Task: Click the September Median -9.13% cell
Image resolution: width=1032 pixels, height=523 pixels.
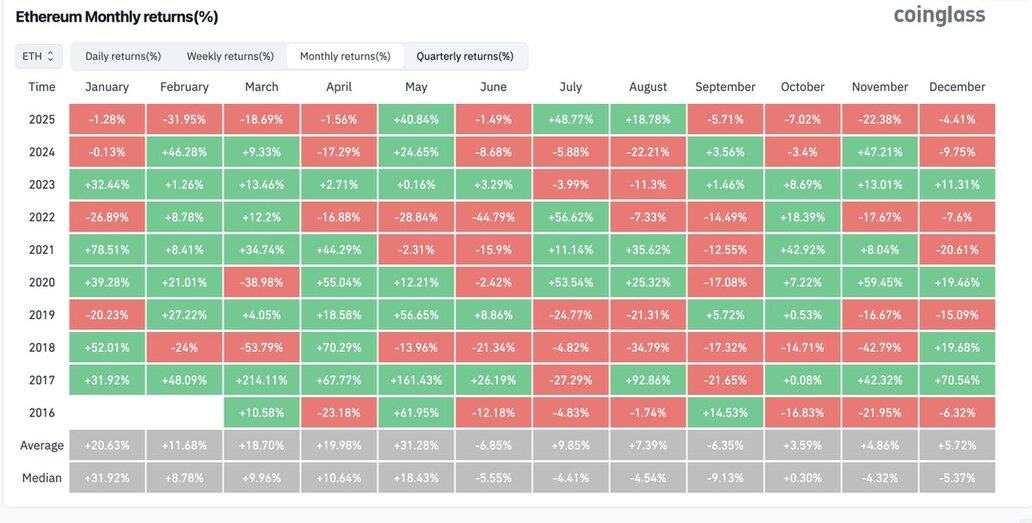Action: point(725,478)
